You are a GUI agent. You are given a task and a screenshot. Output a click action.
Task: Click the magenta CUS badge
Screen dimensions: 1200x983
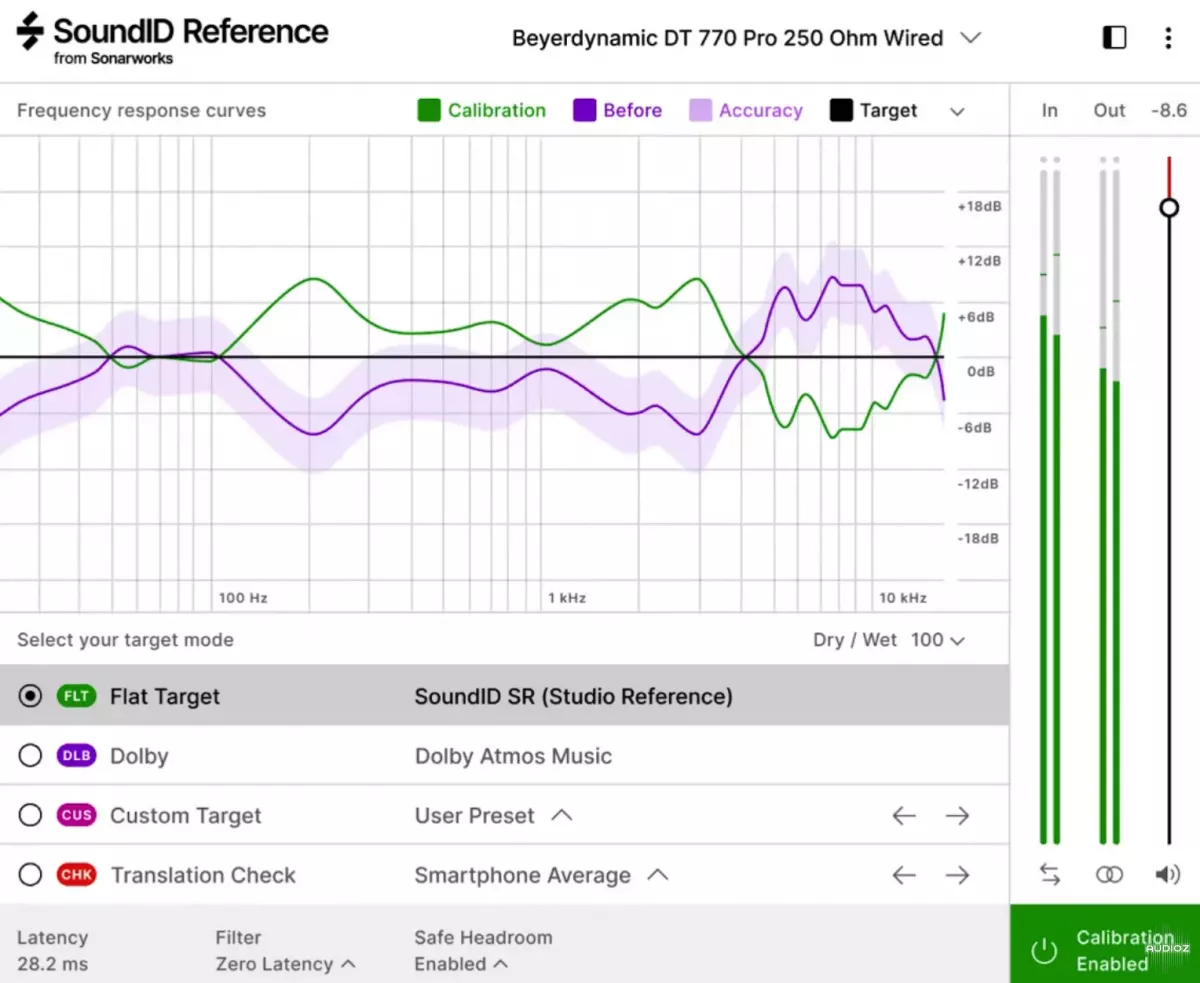pos(77,815)
